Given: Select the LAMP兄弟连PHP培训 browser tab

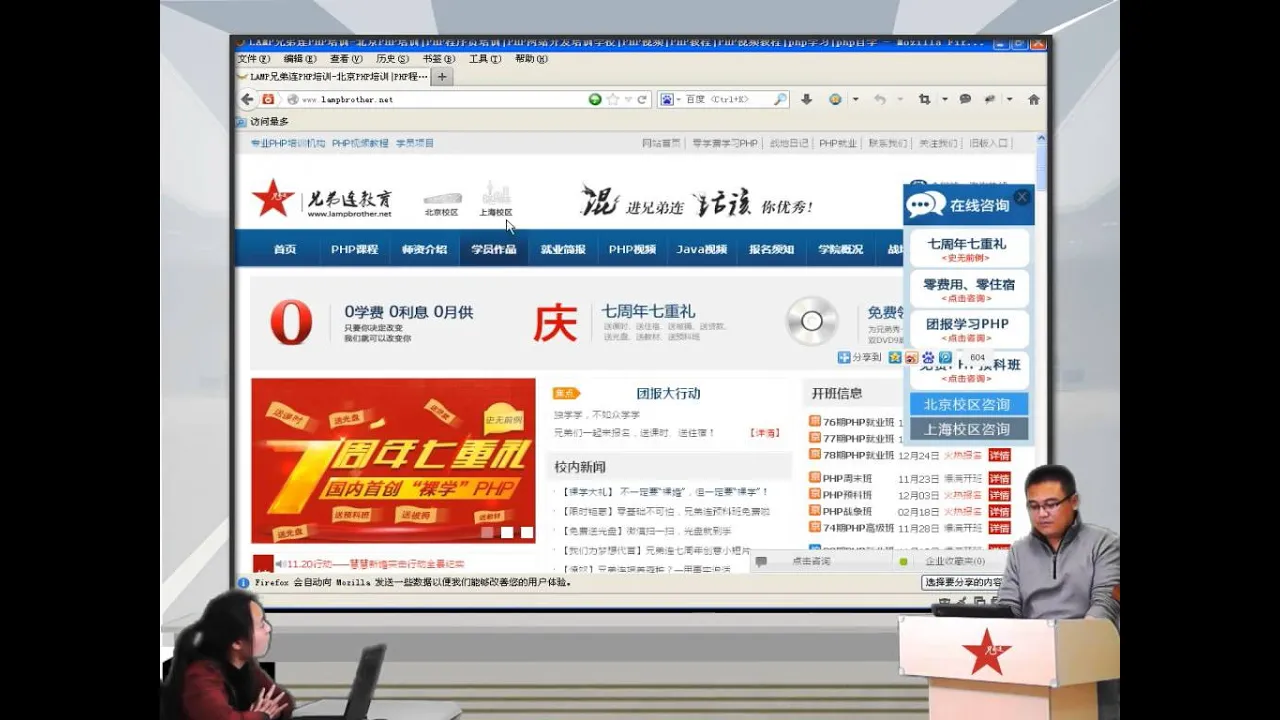Looking at the screenshot, I should click(333, 76).
